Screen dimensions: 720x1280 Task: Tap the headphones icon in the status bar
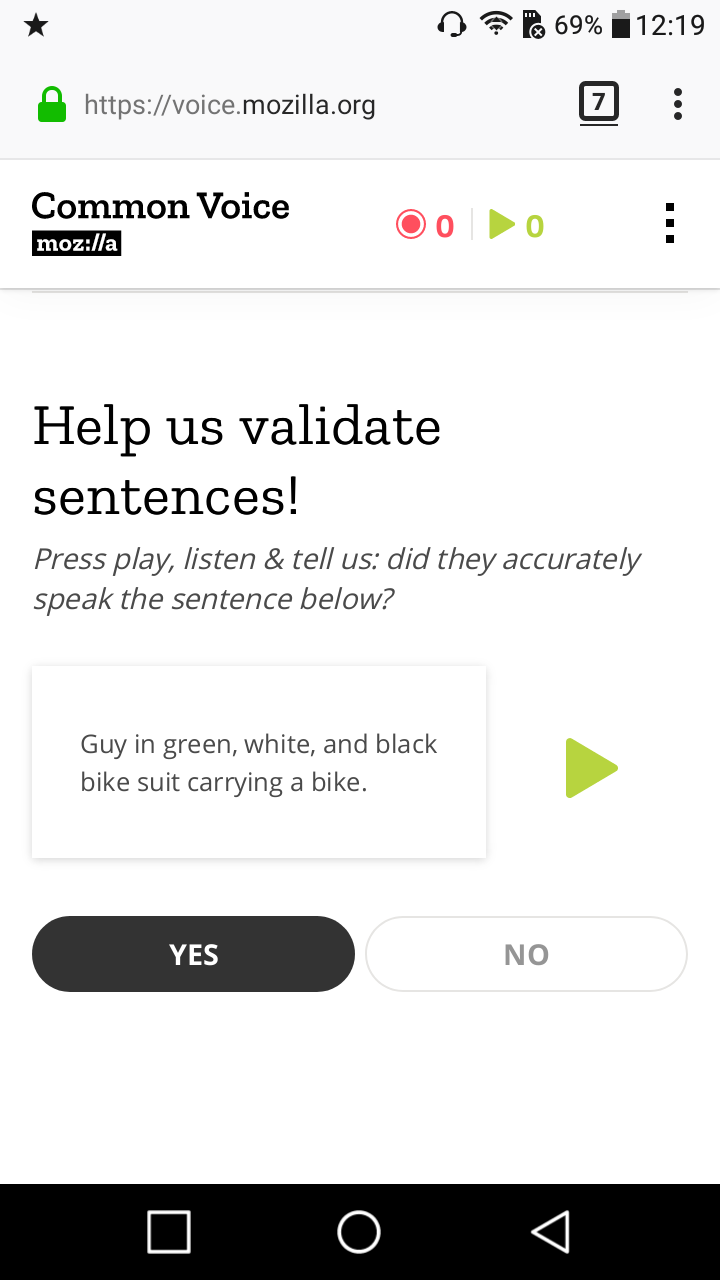452,22
